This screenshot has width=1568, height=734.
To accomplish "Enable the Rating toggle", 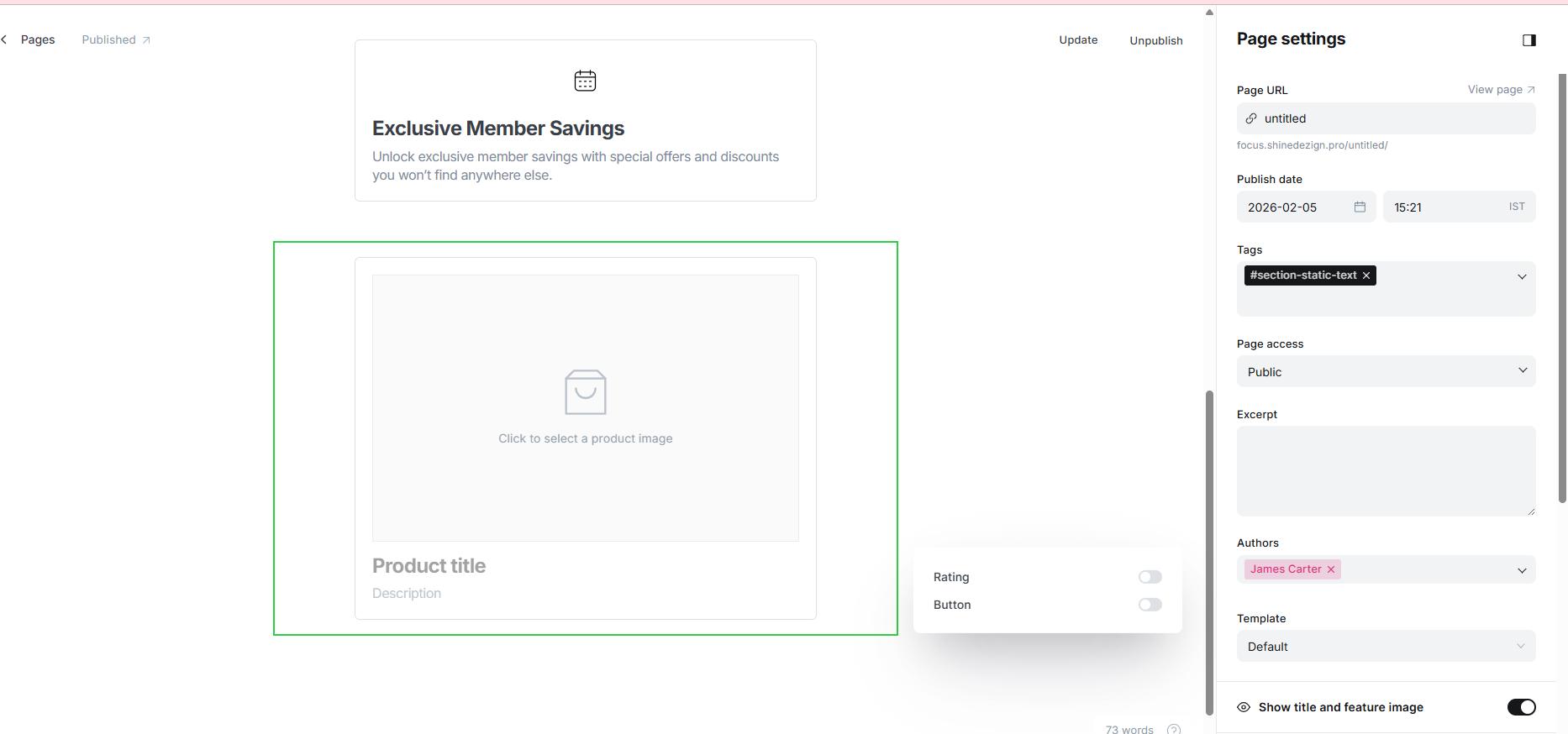I will [x=1150, y=577].
